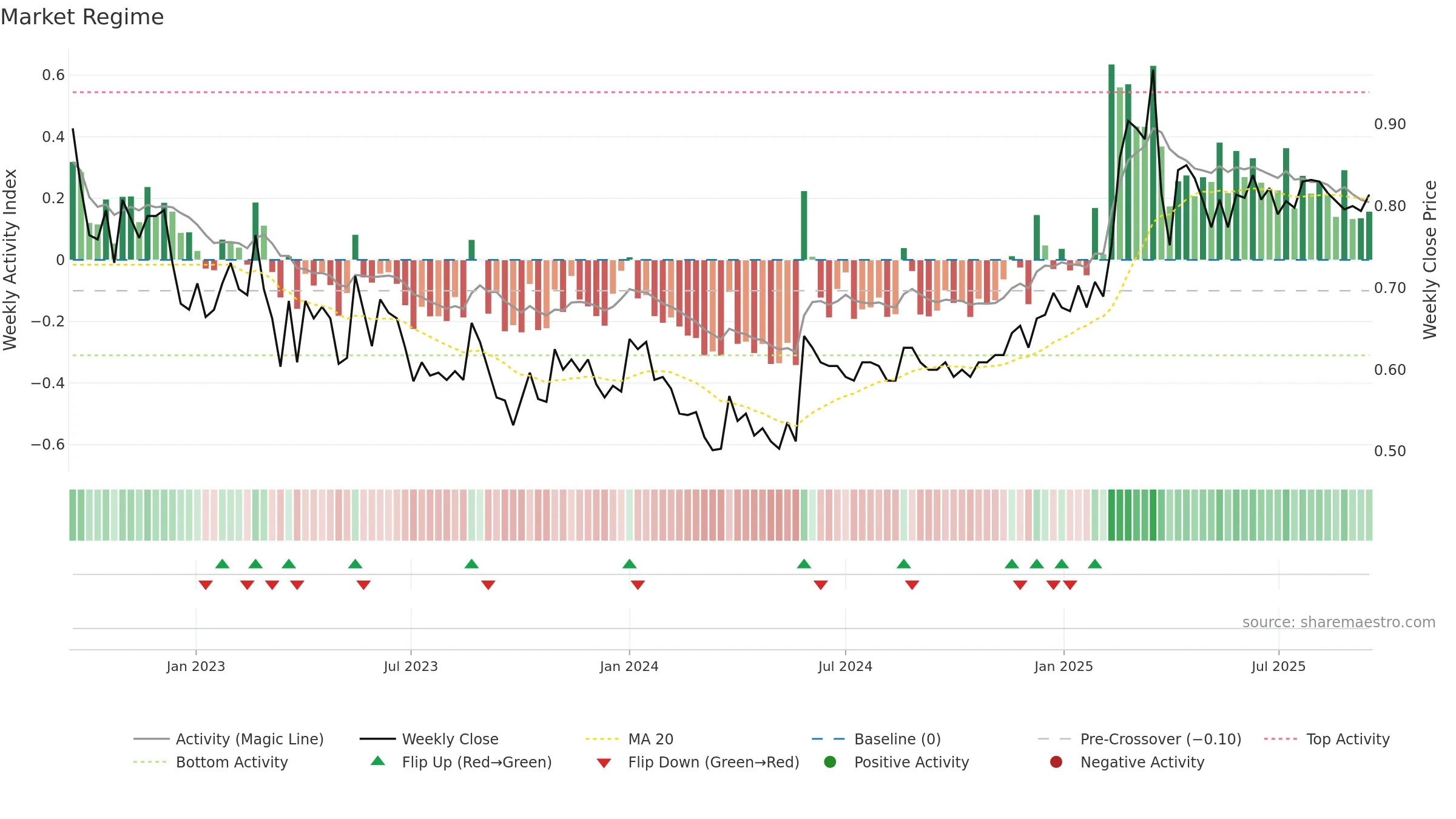Click the 0.4 left axis tick
1456x819 pixels.
click(53, 136)
